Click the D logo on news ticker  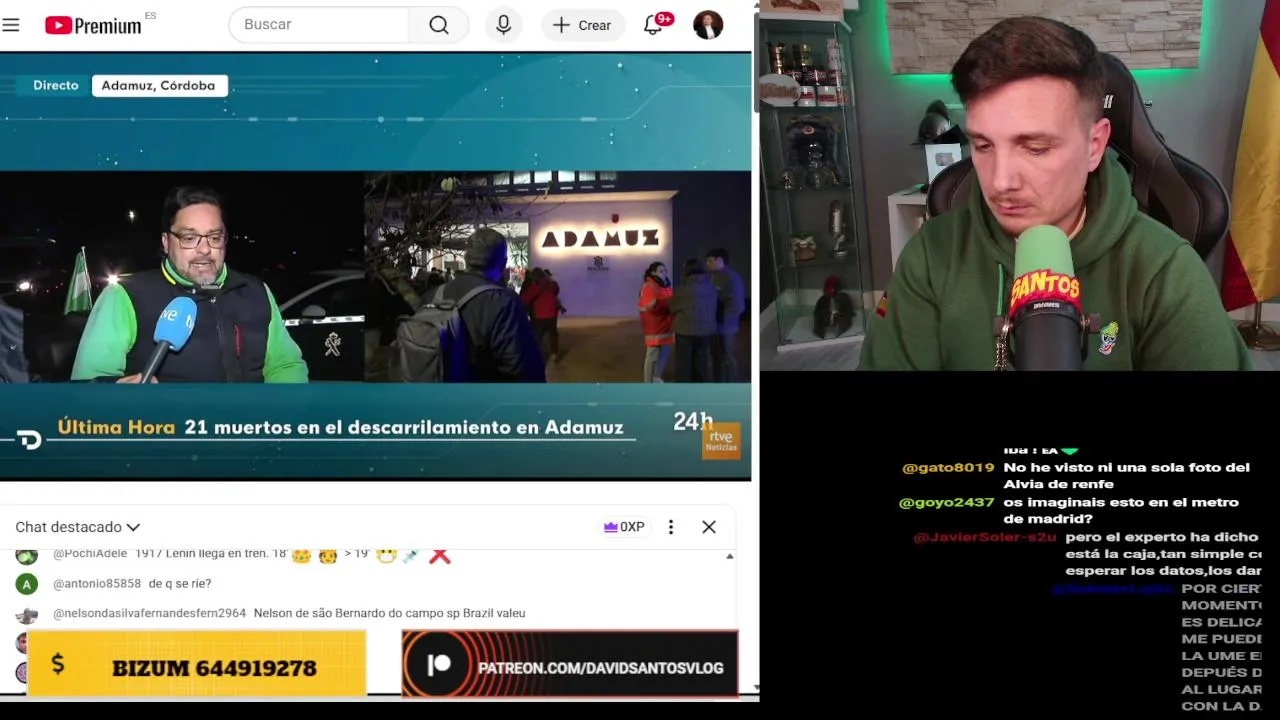(29, 439)
